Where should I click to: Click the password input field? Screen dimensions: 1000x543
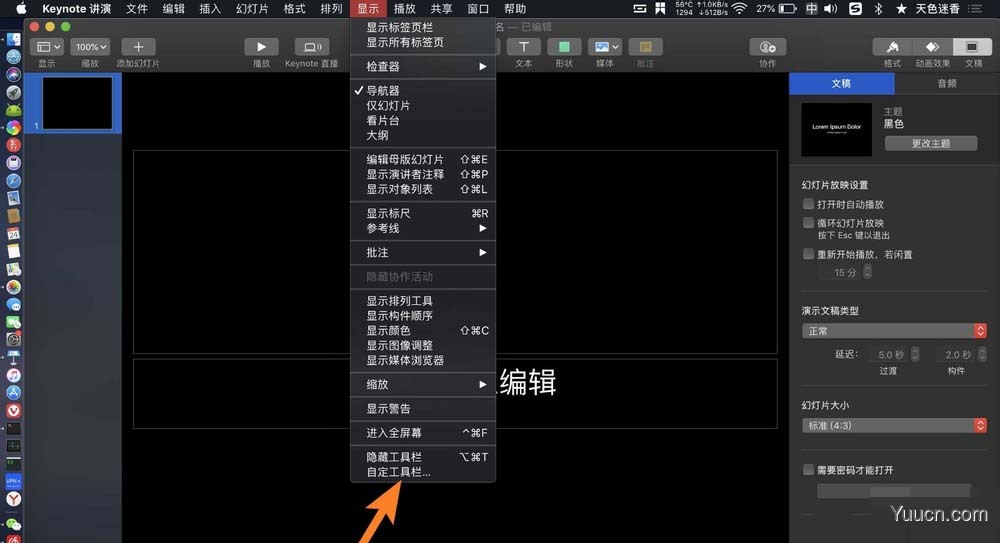tap(894, 491)
